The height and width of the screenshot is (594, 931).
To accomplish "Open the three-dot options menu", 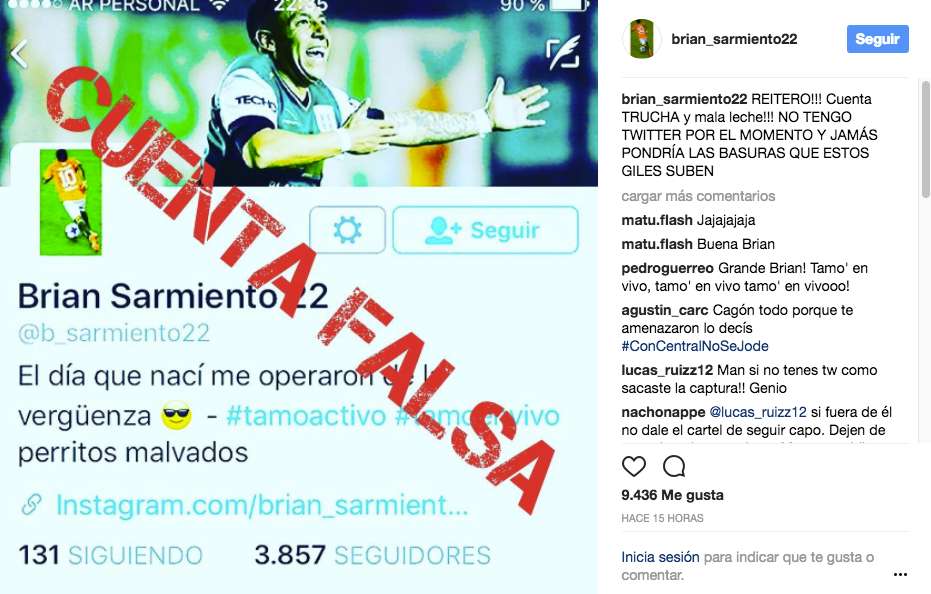I will 900,574.
